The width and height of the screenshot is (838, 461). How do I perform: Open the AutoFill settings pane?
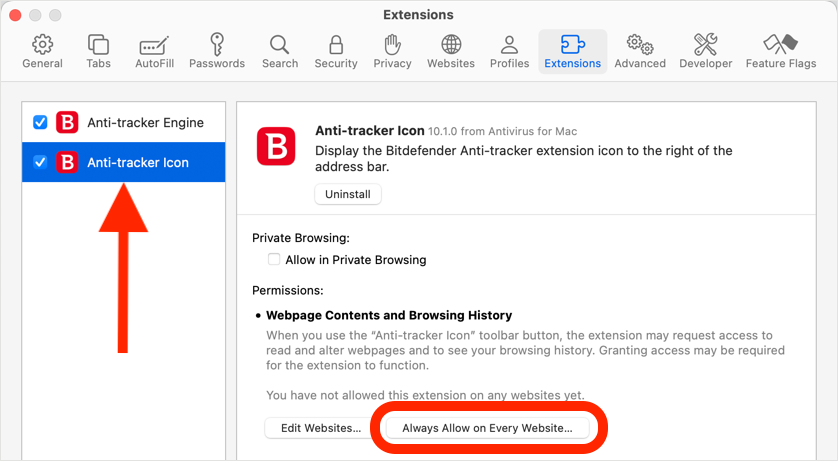[154, 51]
